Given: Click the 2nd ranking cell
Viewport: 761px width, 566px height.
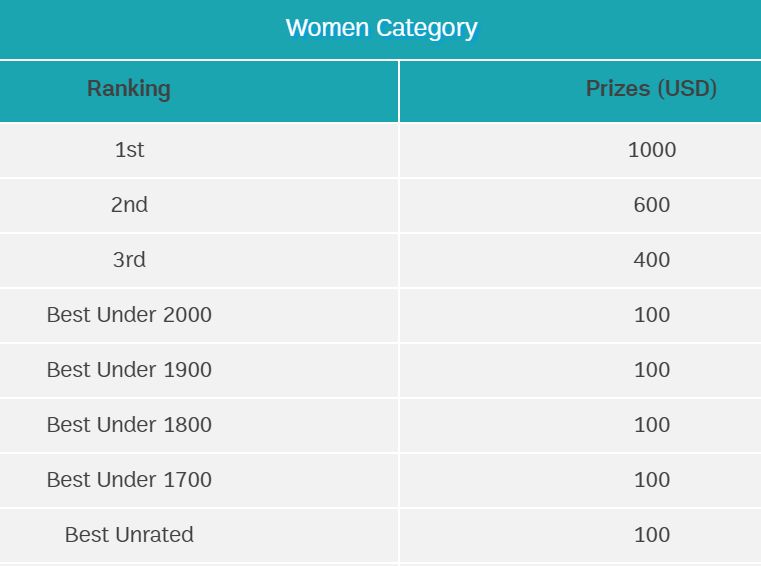Looking at the screenshot, I should pyautogui.click(x=129, y=205).
